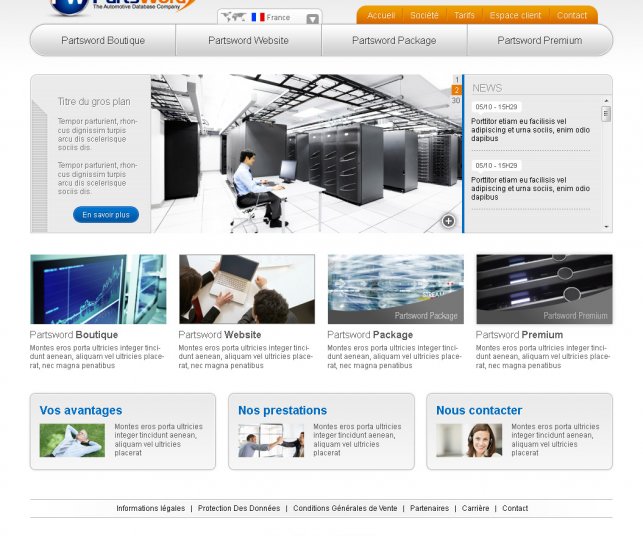Image resolution: width=643 pixels, height=536 pixels.
Task: Select the Partsword Boutique navigation tab
Action: [103, 40]
